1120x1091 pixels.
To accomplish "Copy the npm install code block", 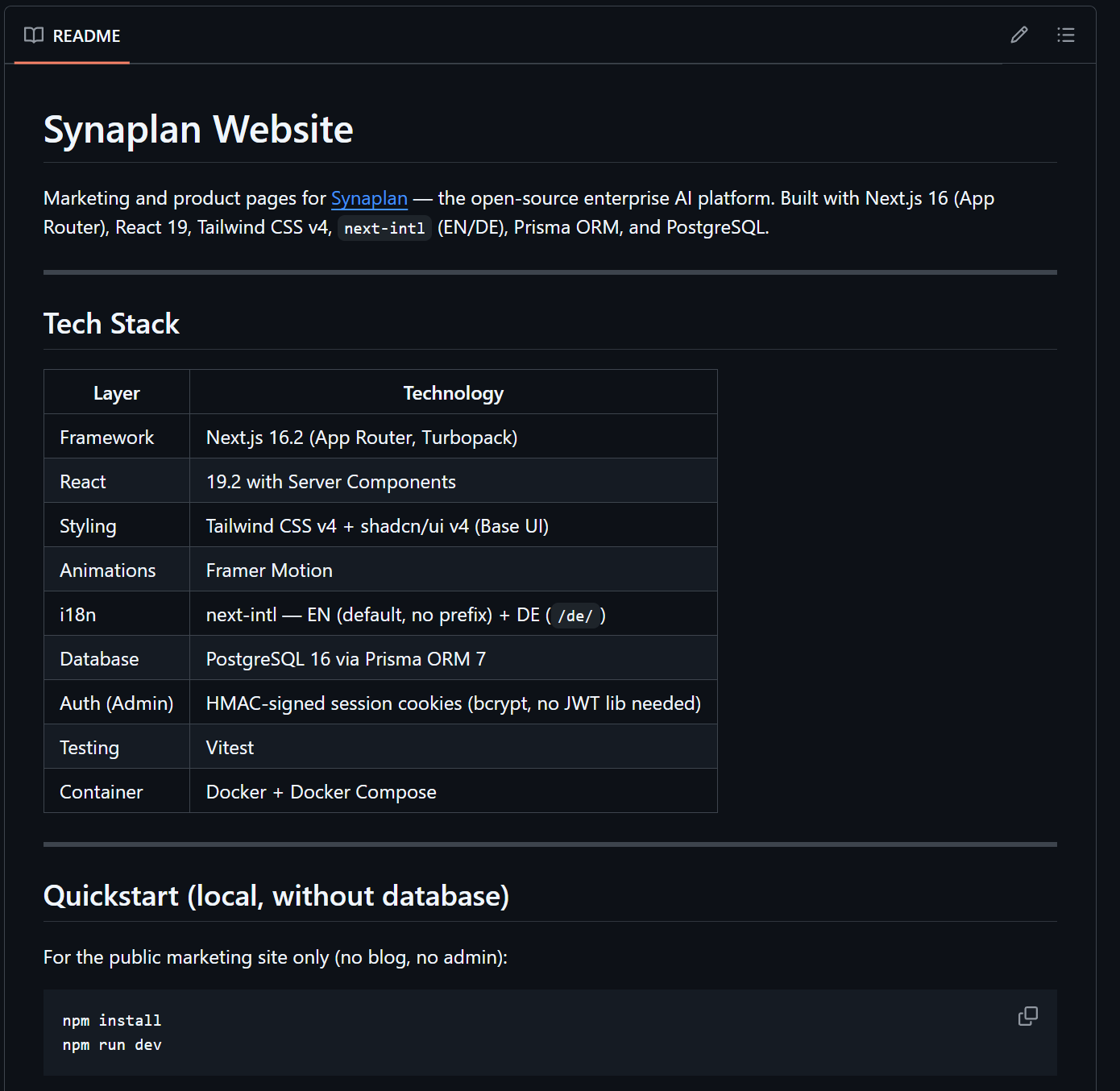I will 1027,1016.
